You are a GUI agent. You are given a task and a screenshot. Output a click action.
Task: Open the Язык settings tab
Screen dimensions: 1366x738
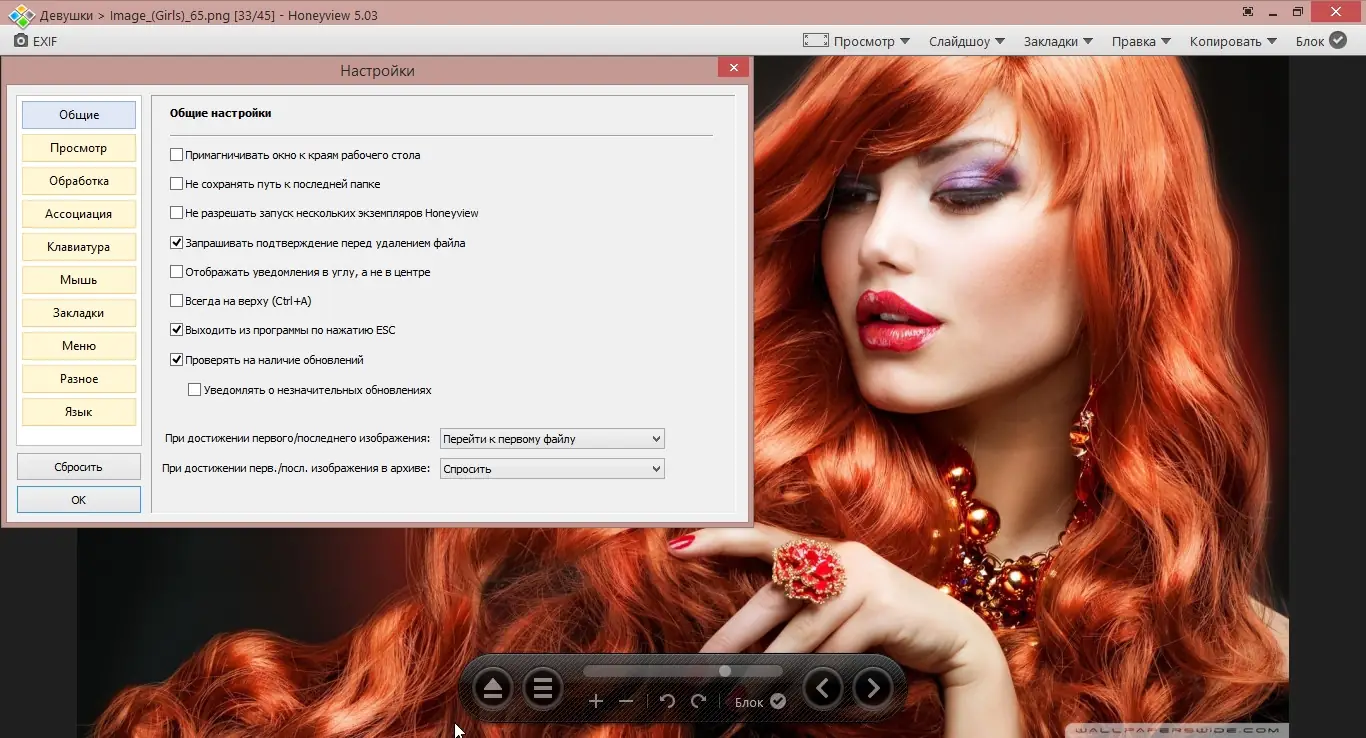[79, 412]
